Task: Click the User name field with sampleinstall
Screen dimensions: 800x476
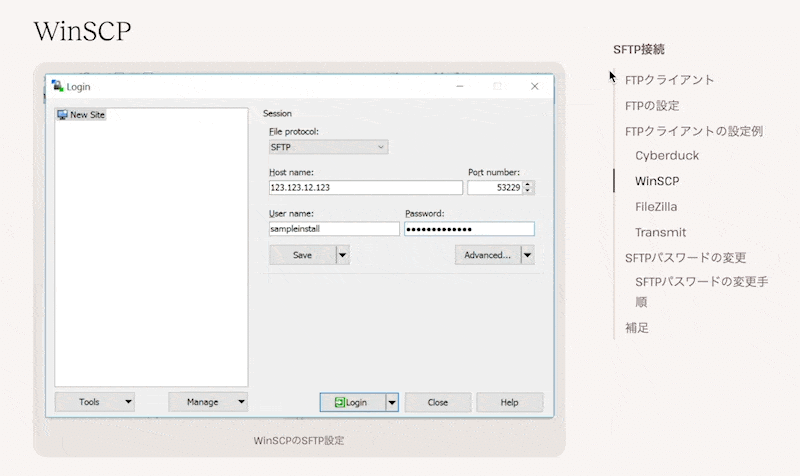Action: (334, 229)
